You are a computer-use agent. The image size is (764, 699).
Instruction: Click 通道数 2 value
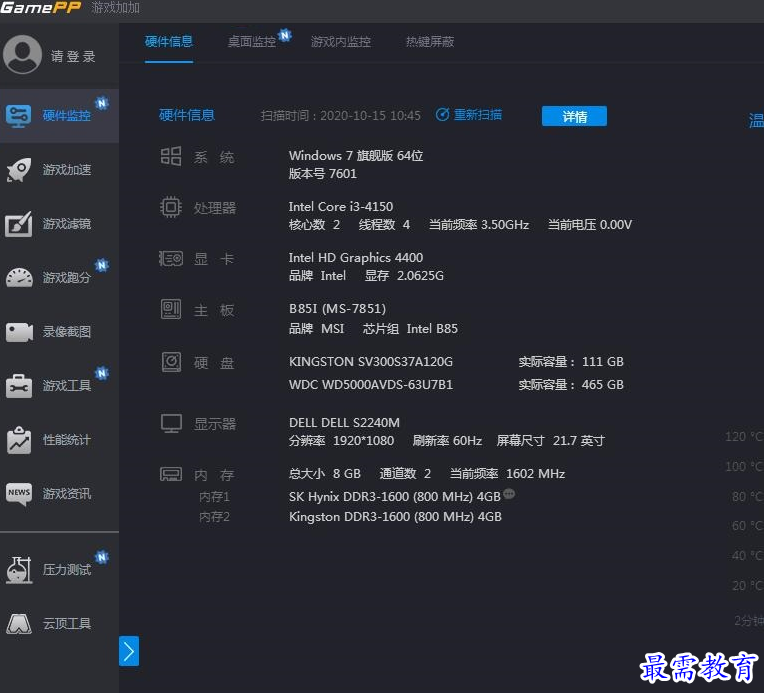point(405,473)
